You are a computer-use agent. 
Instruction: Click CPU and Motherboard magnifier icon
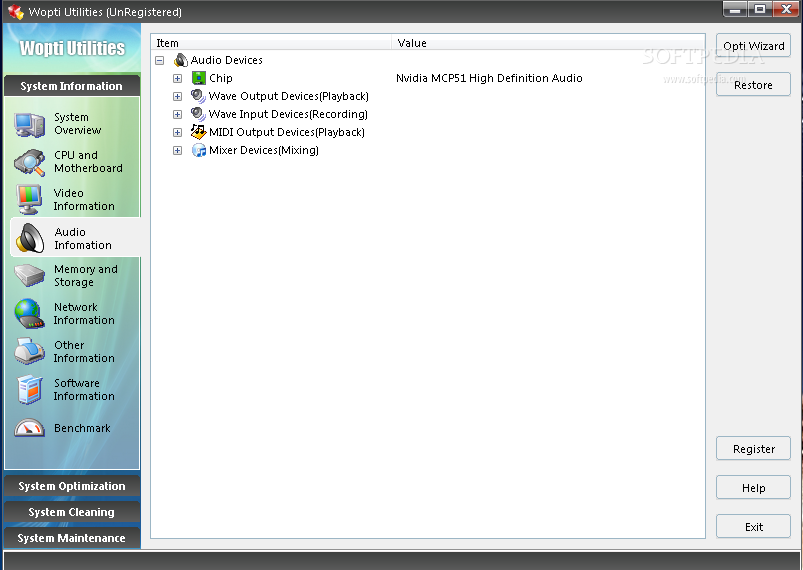point(30,162)
